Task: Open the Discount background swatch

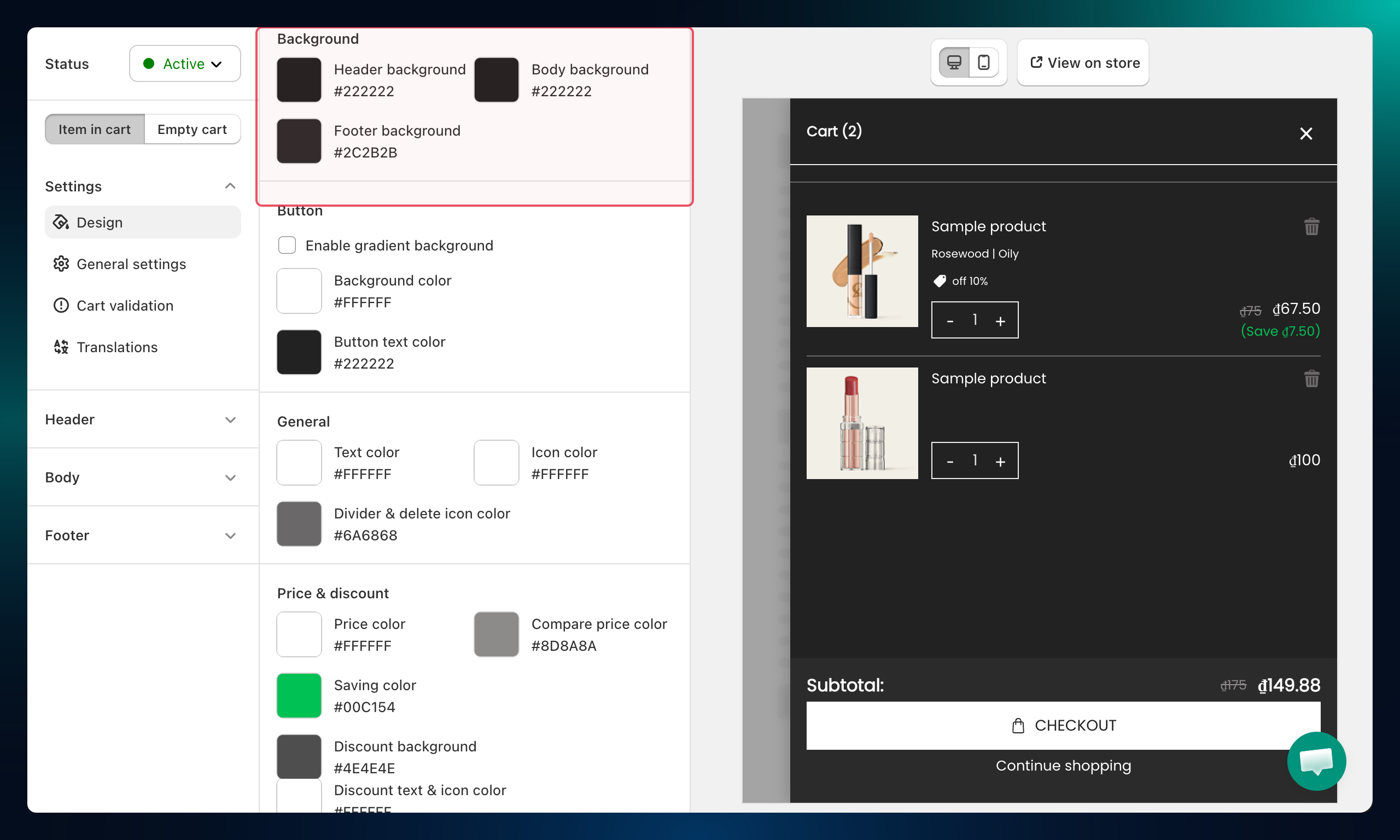Action: (x=299, y=757)
